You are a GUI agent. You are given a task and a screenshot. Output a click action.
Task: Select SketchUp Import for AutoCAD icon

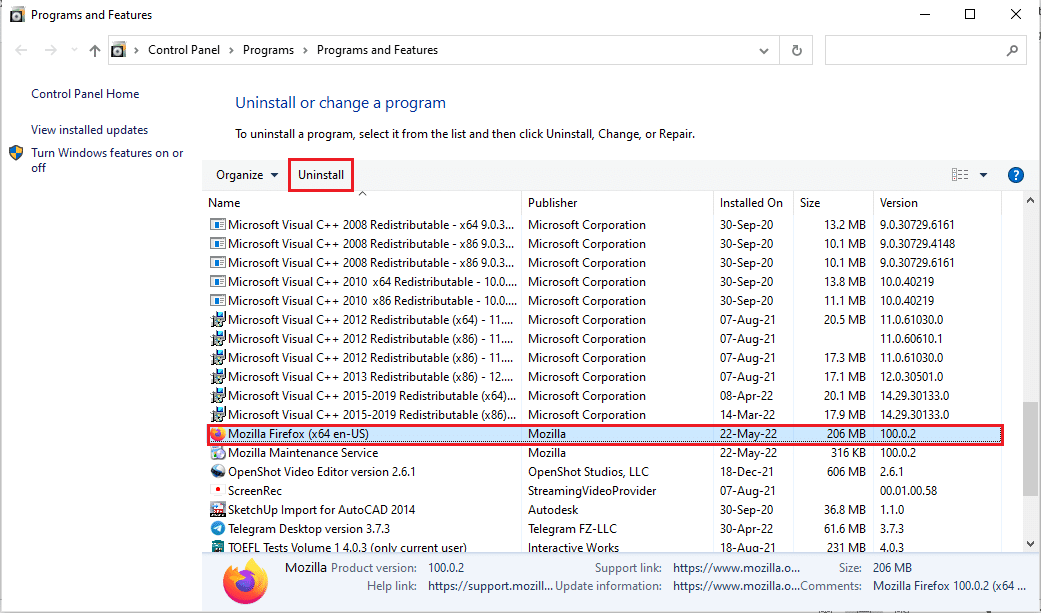tap(217, 509)
